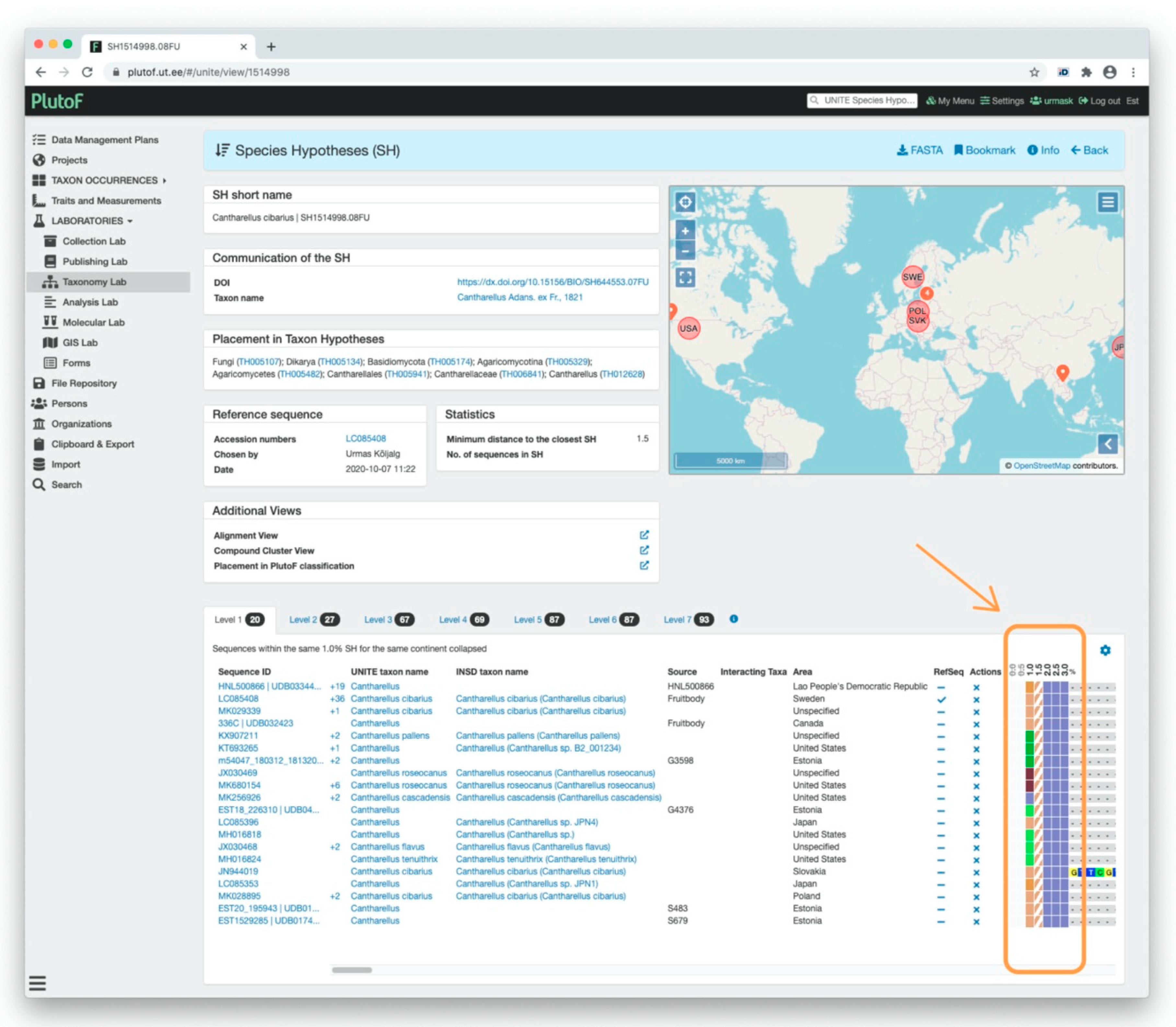Viewport: 1176px width, 1027px height.
Task: Toggle the map fullscreen icon
Action: 685,278
